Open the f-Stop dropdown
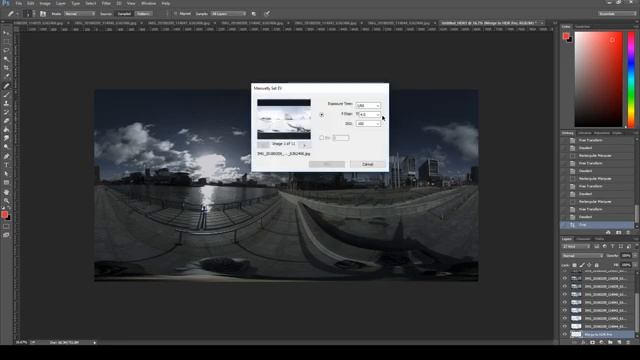 pyautogui.click(x=370, y=114)
